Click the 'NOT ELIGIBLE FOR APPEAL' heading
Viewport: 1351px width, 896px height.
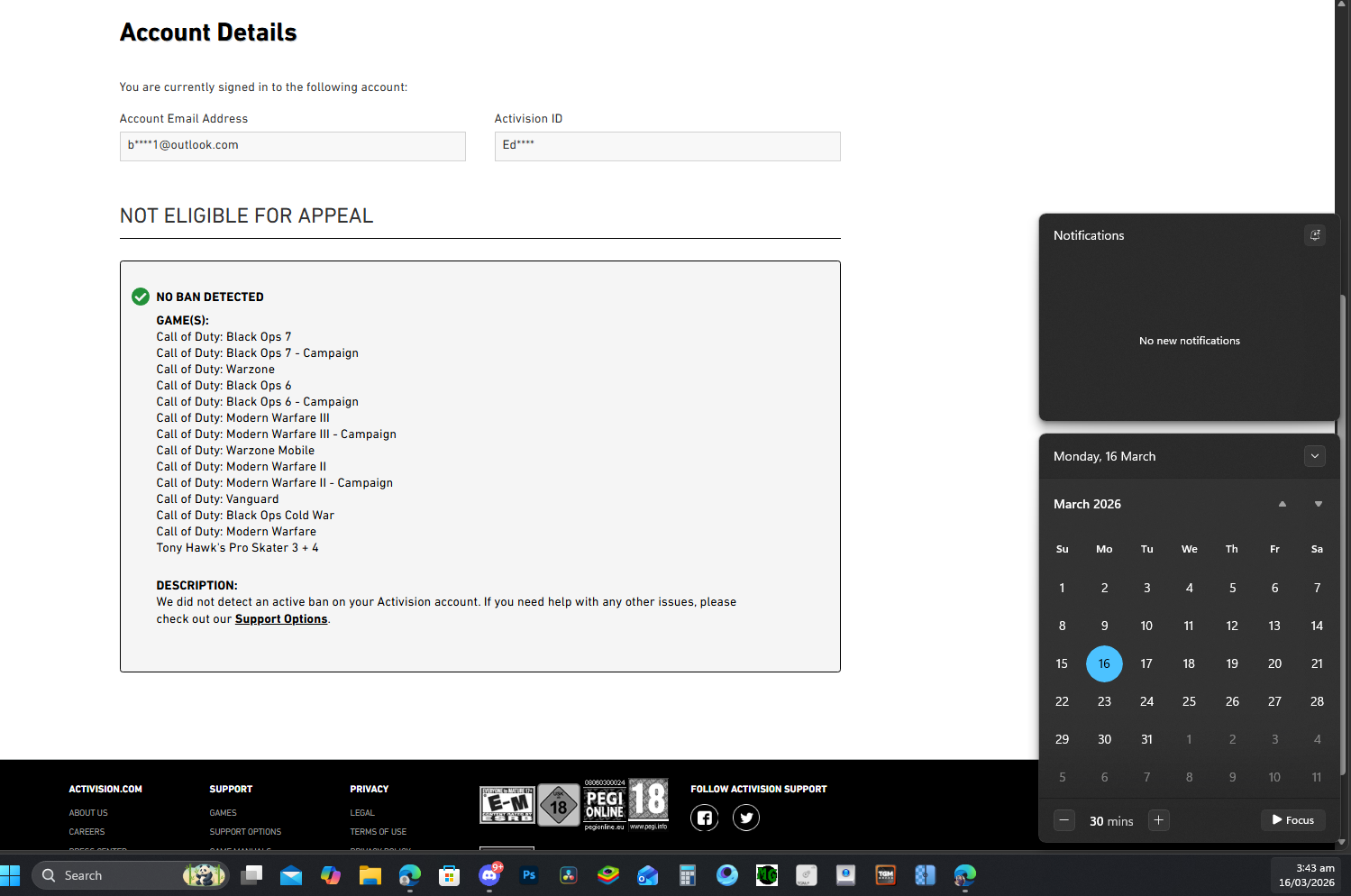(x=246, y=215)
